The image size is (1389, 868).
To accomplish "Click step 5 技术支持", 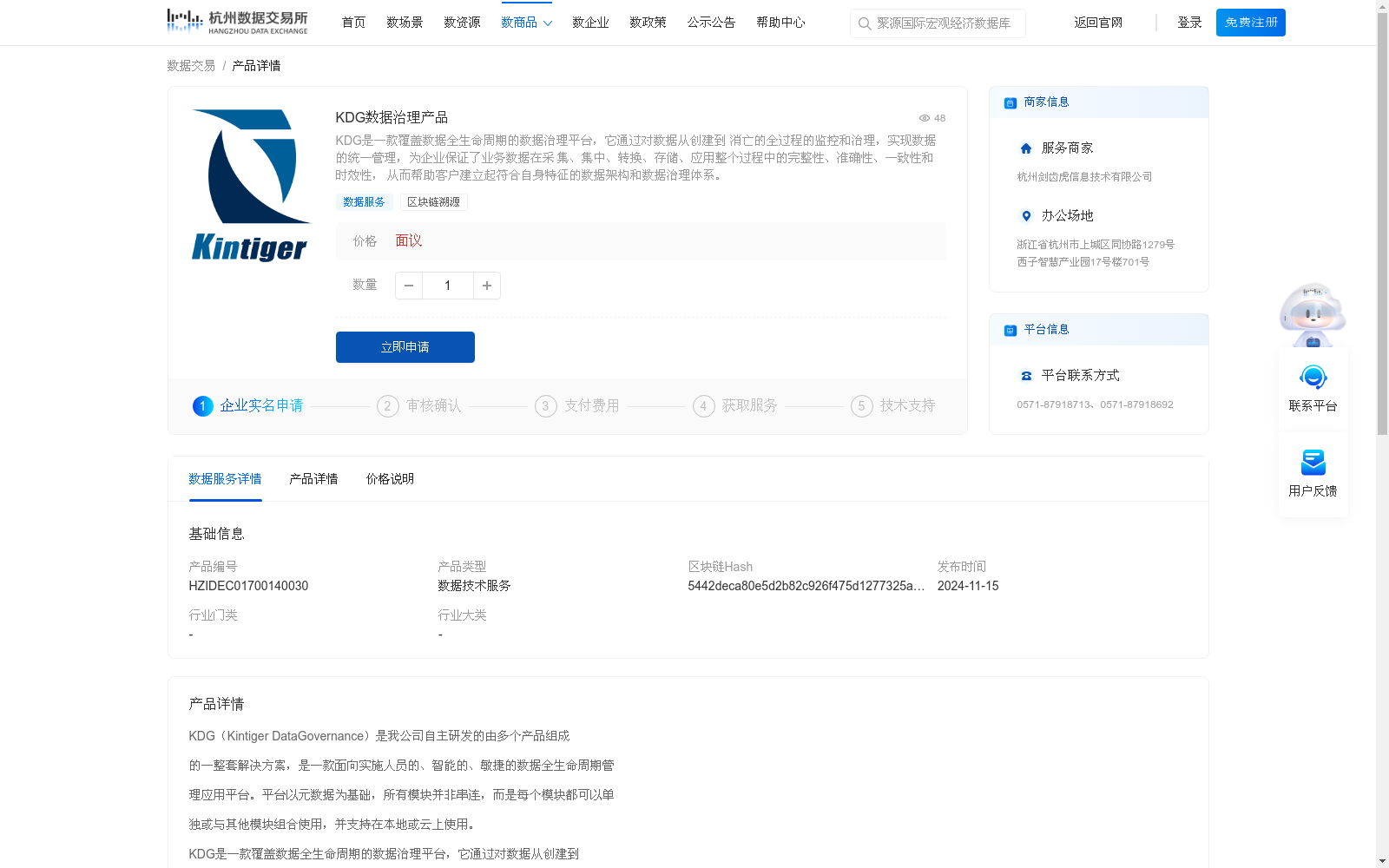I will (x=893, y=406).
